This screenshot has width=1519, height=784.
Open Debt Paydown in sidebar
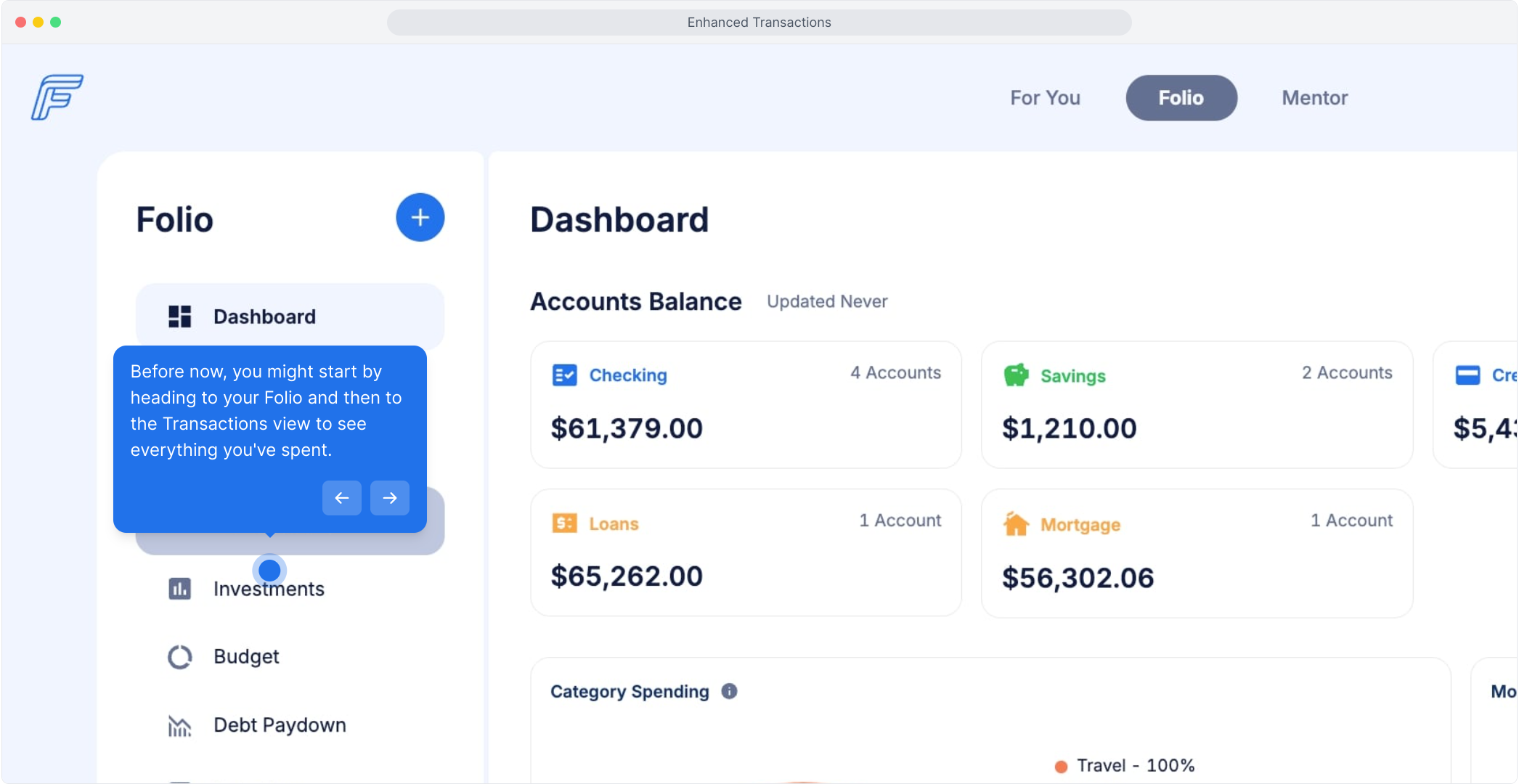point(280,725)
